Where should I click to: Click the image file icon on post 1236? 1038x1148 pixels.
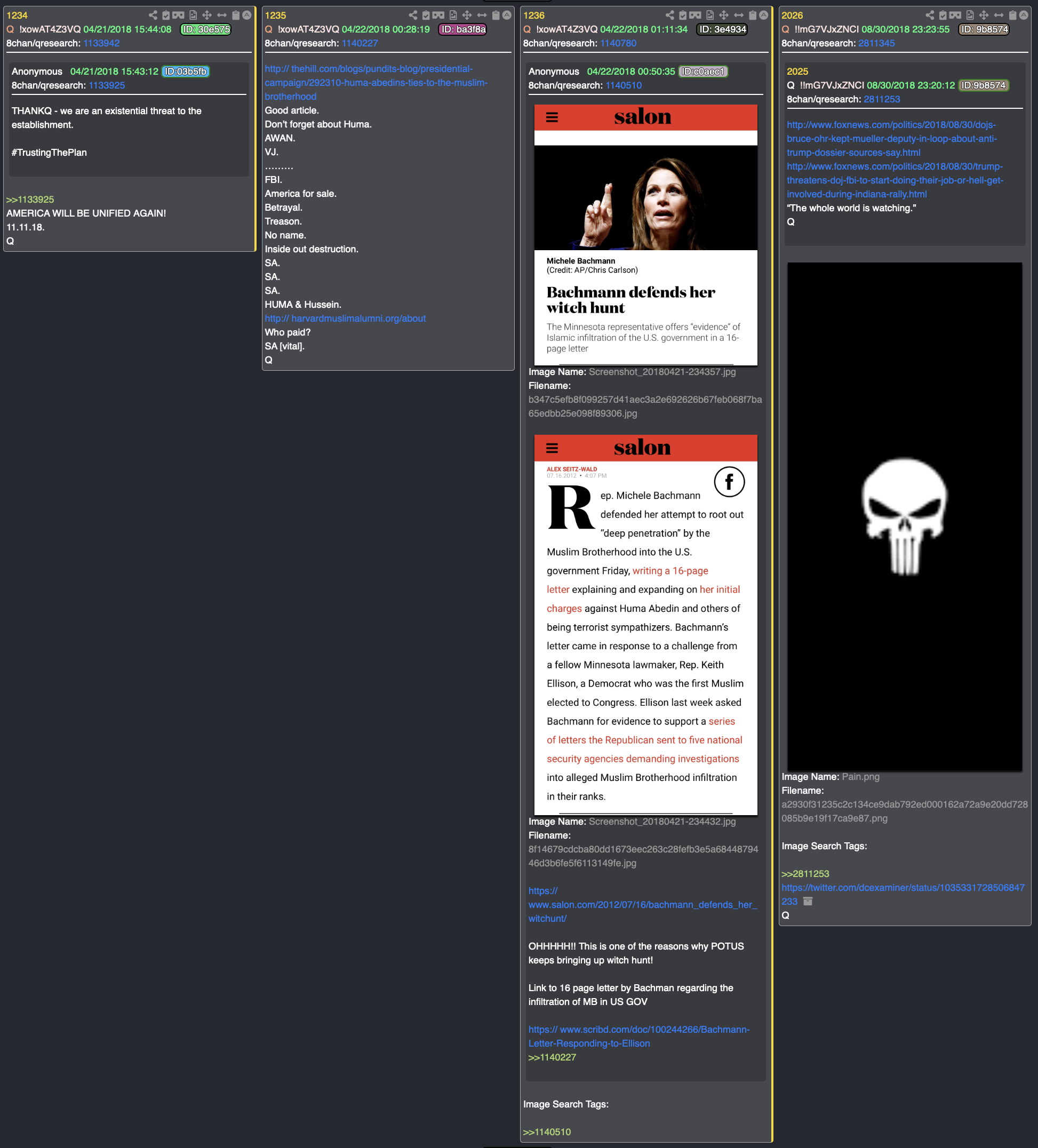coord(710,15)
